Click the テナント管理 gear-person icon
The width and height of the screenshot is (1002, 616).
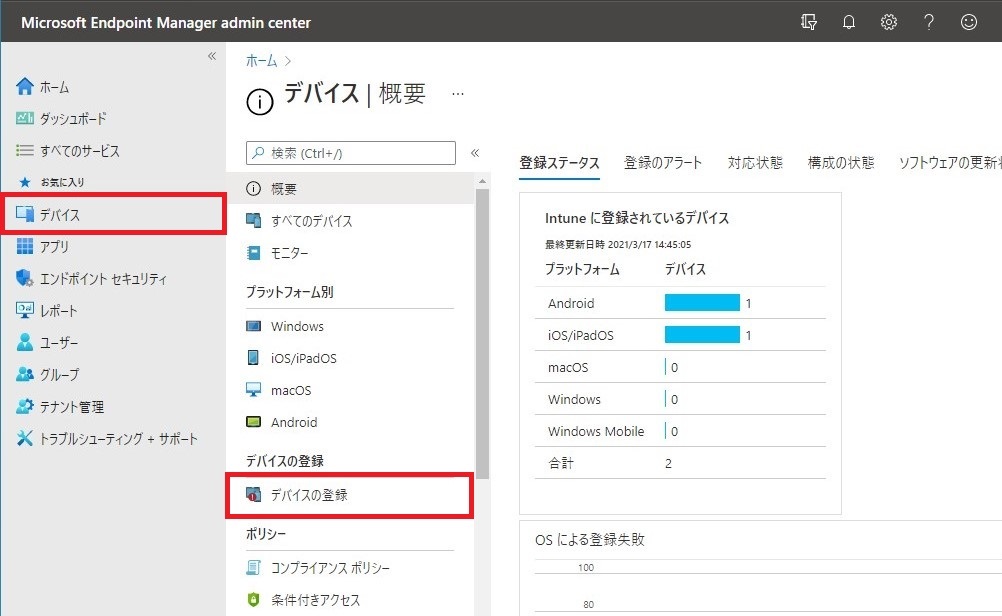(x=24, y=406)
